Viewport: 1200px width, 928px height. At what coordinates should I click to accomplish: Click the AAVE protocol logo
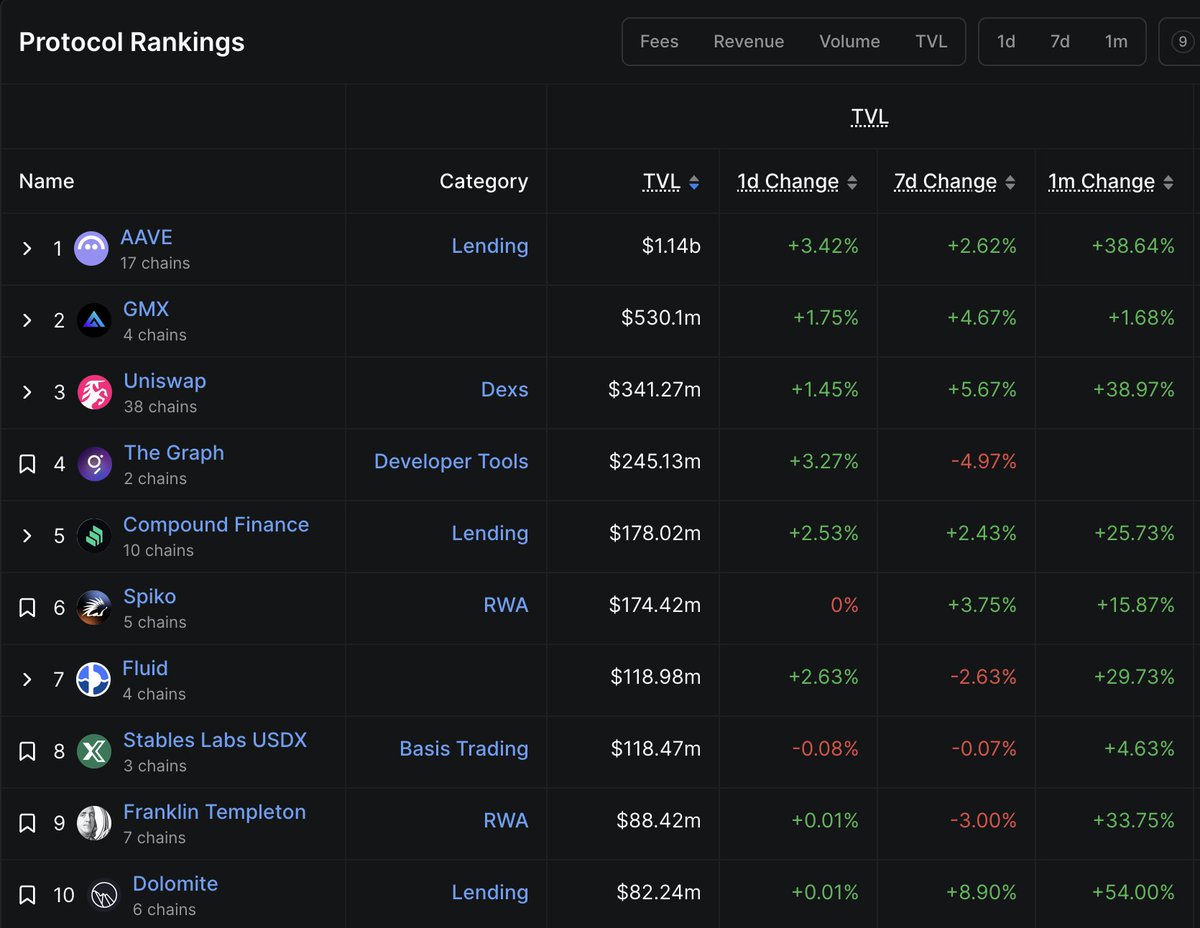pyautogui.click(x=92, y=248)
